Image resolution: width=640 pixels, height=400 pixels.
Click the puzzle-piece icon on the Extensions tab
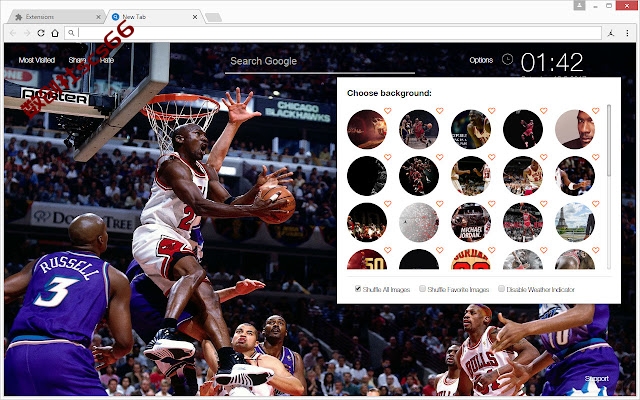click(x=18, y=17)
